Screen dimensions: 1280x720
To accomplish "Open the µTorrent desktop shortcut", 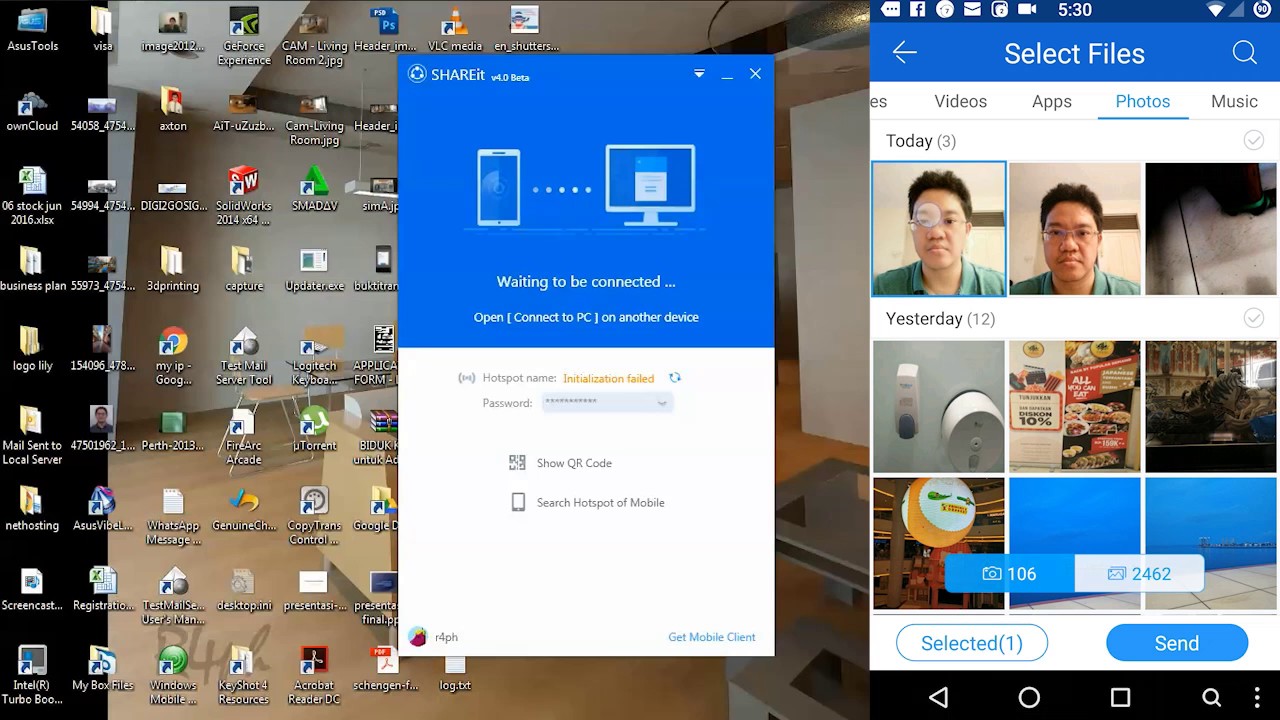I will 314,429.
